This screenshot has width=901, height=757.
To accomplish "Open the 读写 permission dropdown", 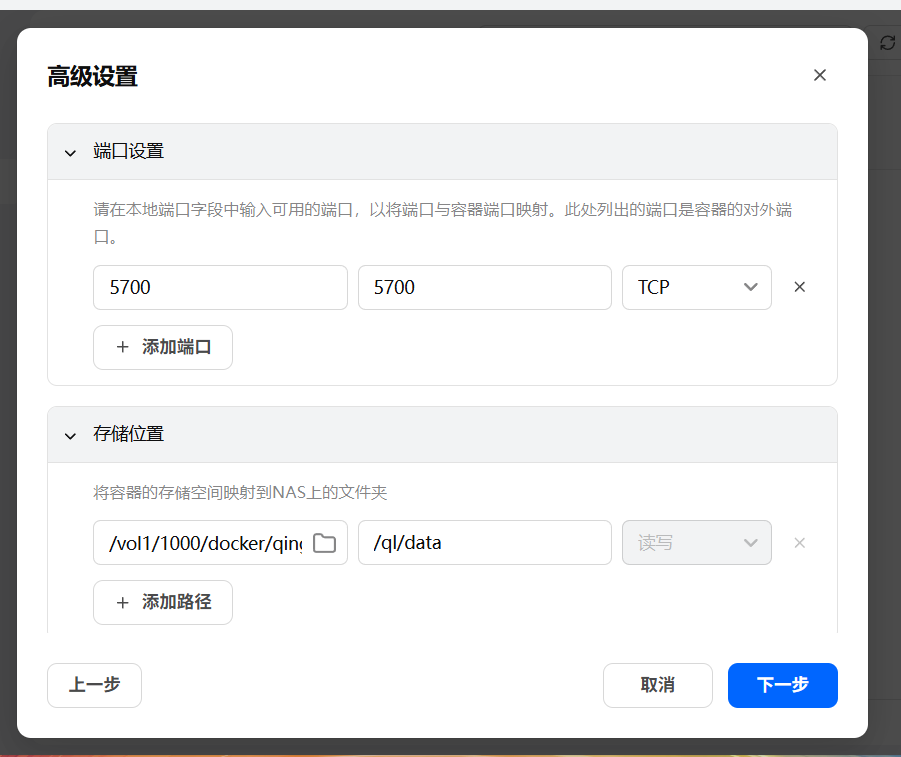I will pyautogui.click(x=697, y=543).
